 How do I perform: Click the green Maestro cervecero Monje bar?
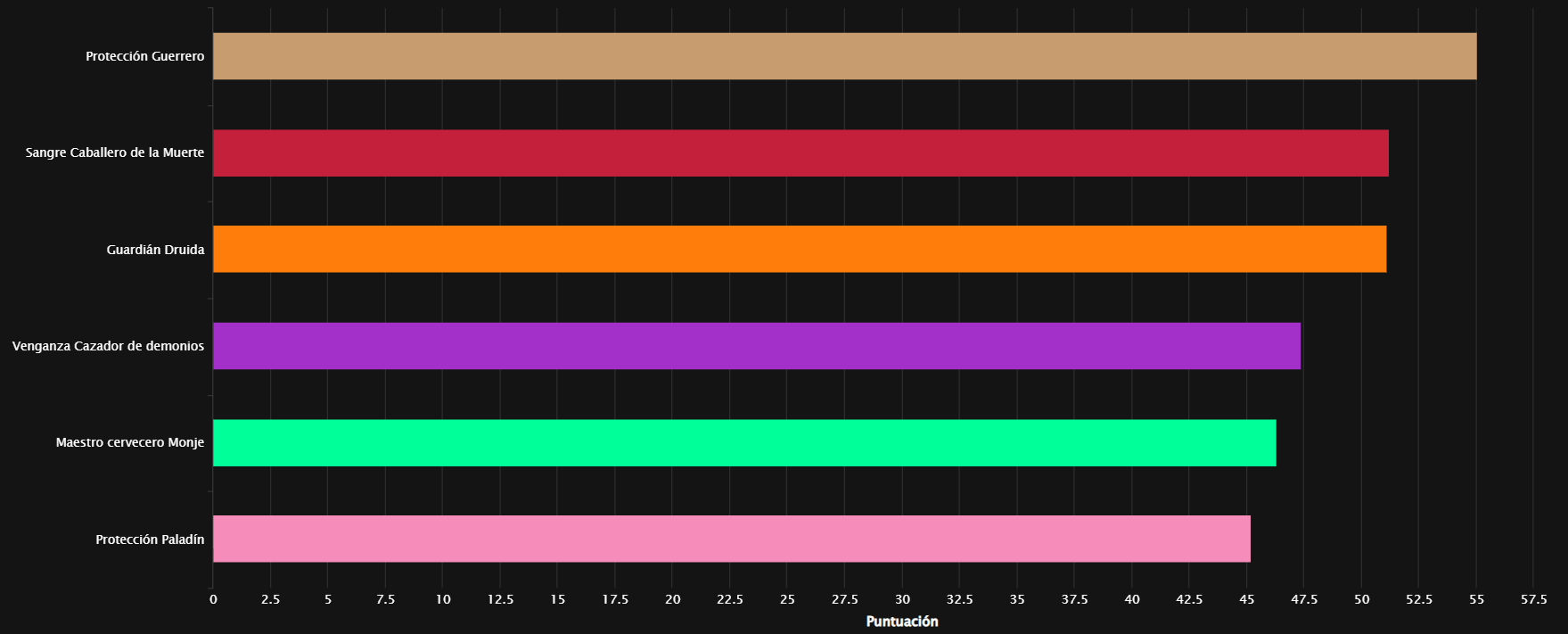pos(744,442)
